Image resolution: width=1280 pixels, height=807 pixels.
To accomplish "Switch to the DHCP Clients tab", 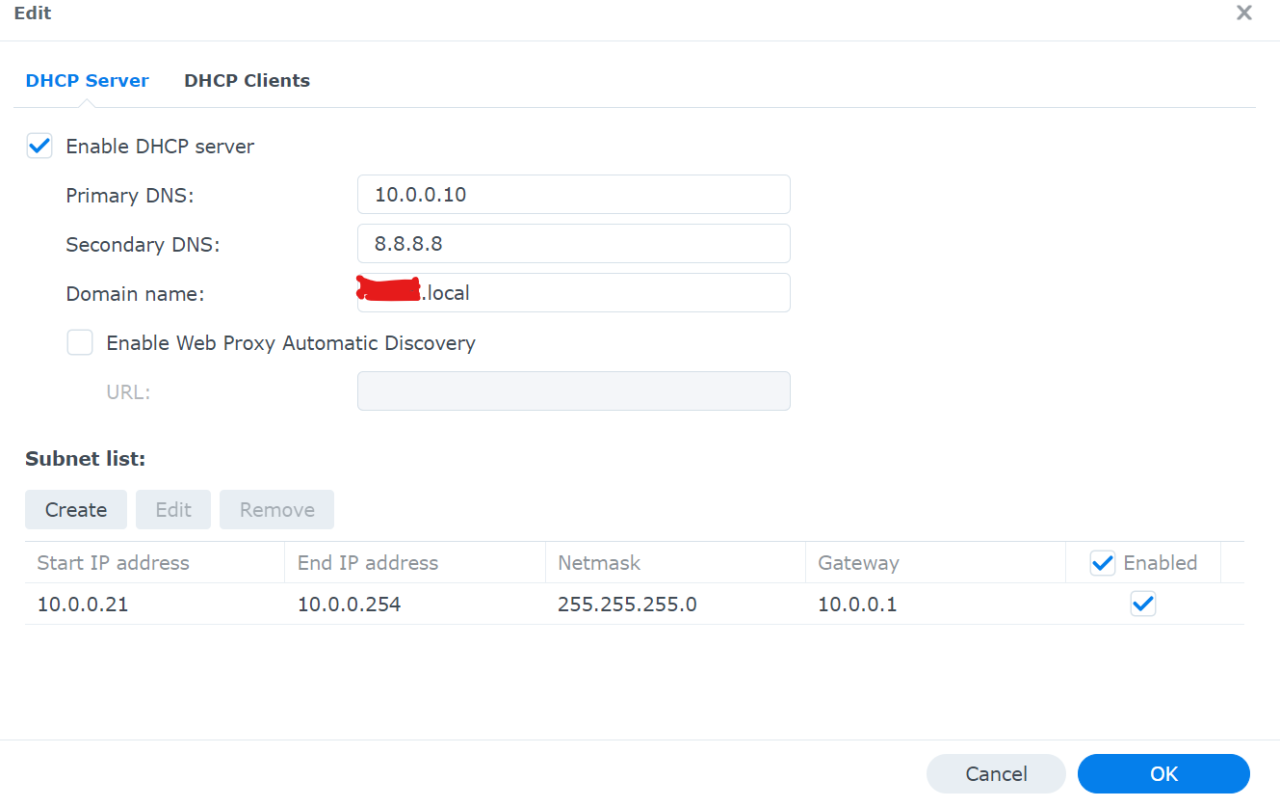I will (x=246, y=80).
